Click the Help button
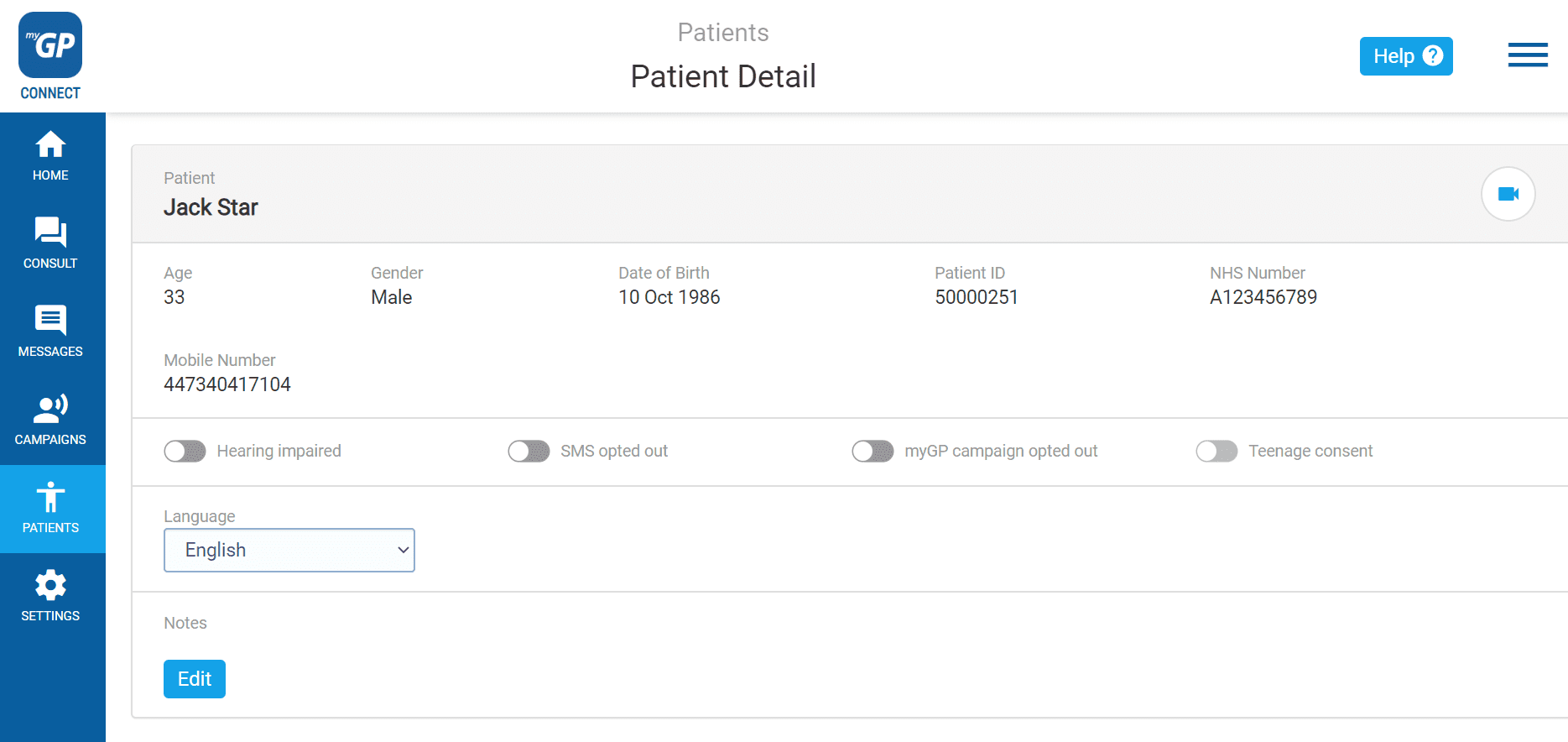 1406,56
